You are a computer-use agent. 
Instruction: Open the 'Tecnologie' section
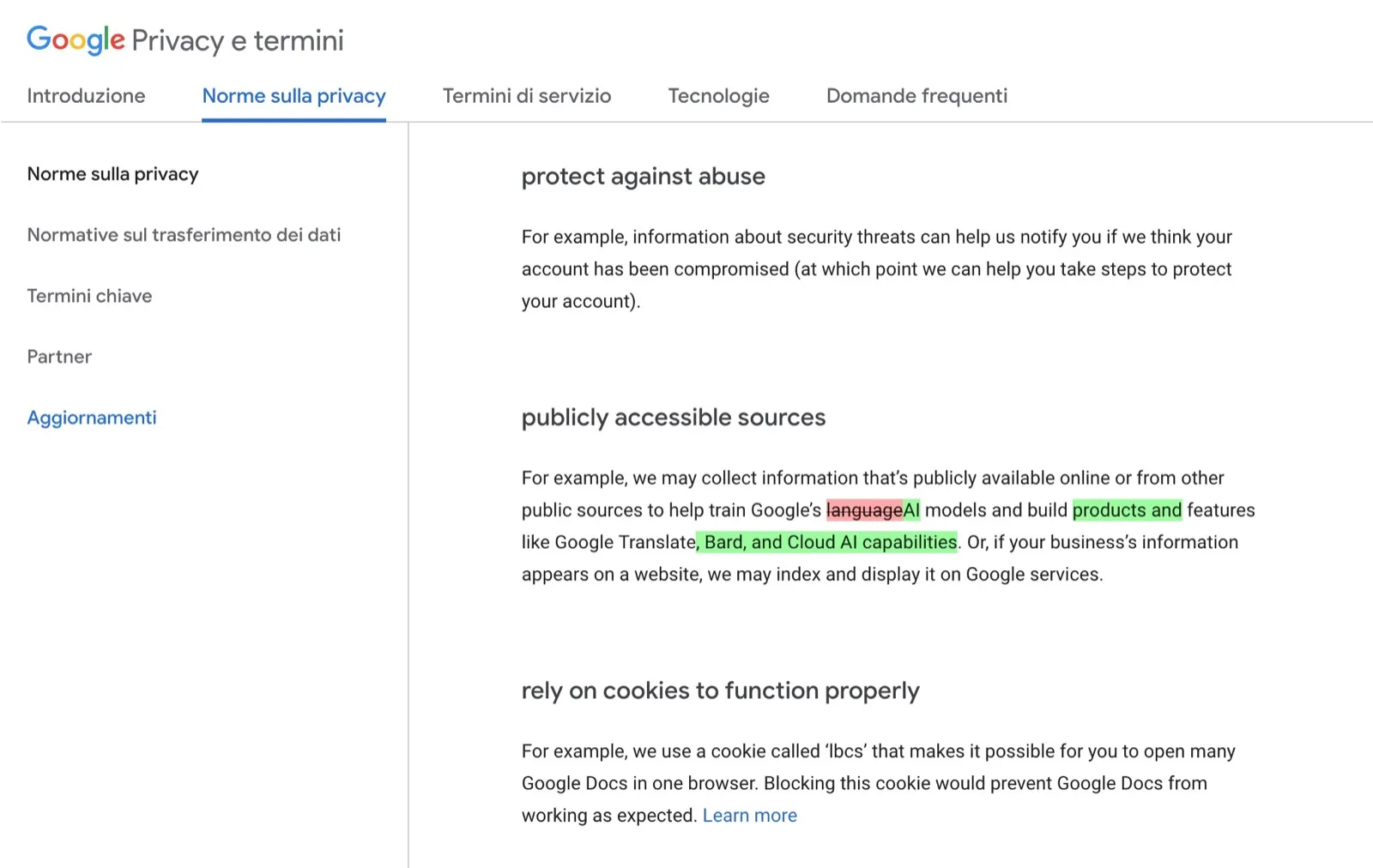point(718,96)
